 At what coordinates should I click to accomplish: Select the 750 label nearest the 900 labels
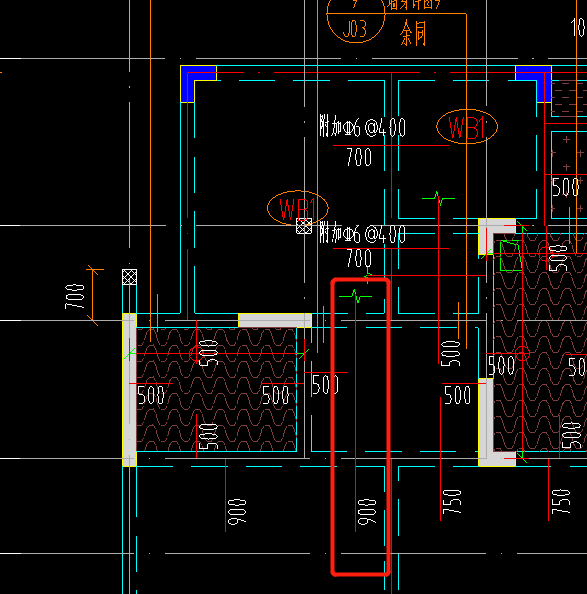[x=452, y=502]
